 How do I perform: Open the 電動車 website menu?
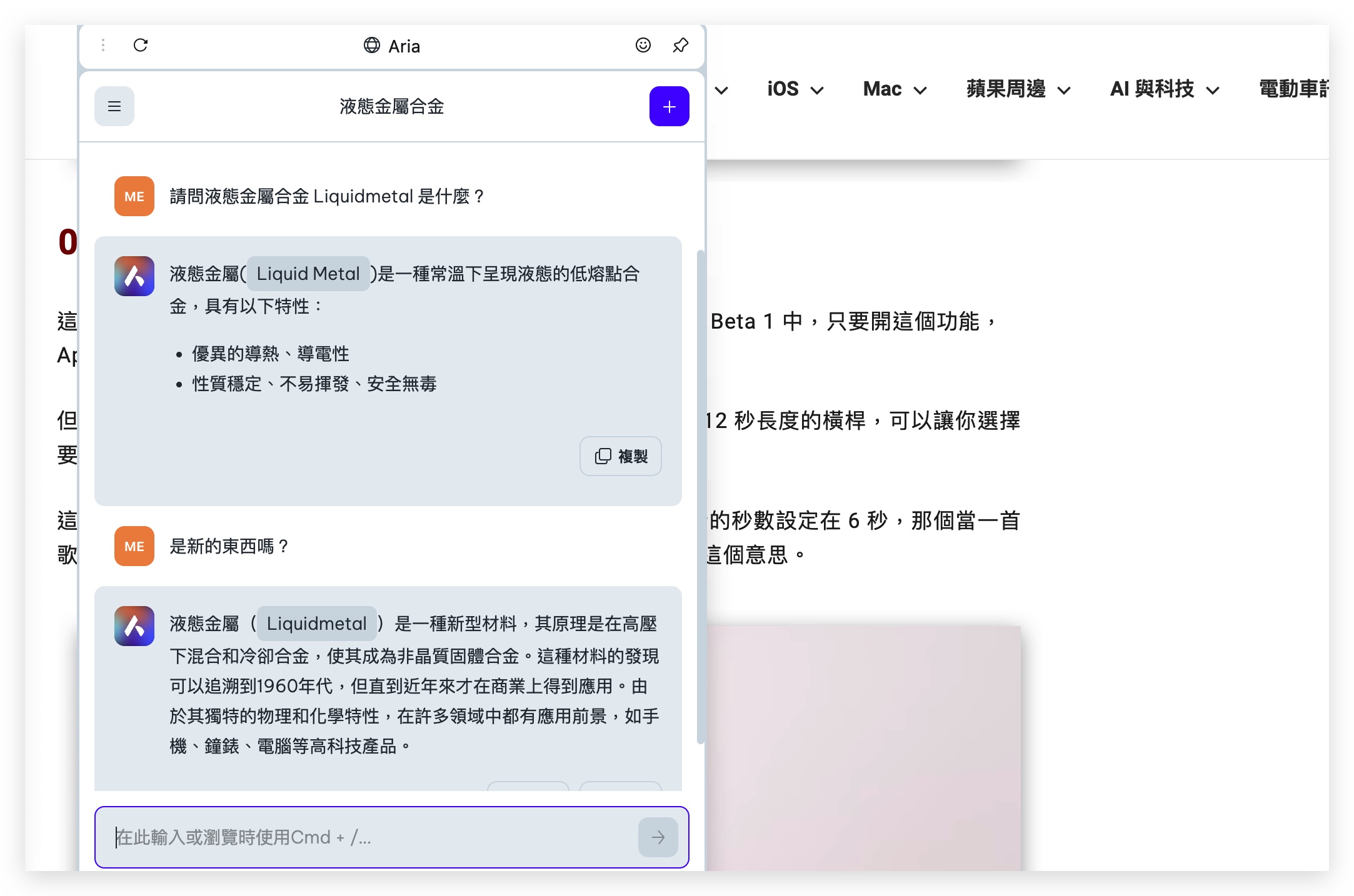click(x=1293, y=89)
